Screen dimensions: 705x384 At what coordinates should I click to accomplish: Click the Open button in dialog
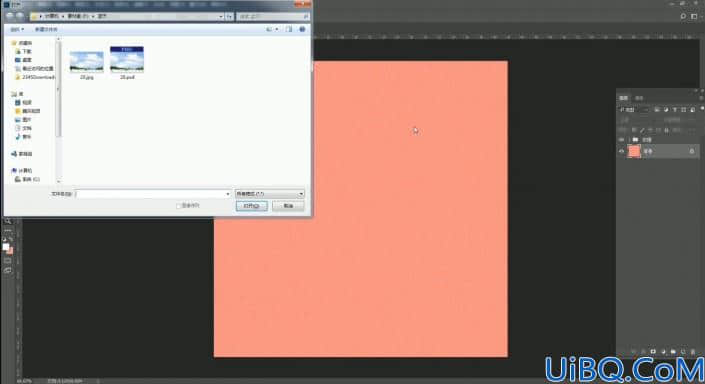tap(252, 206)
